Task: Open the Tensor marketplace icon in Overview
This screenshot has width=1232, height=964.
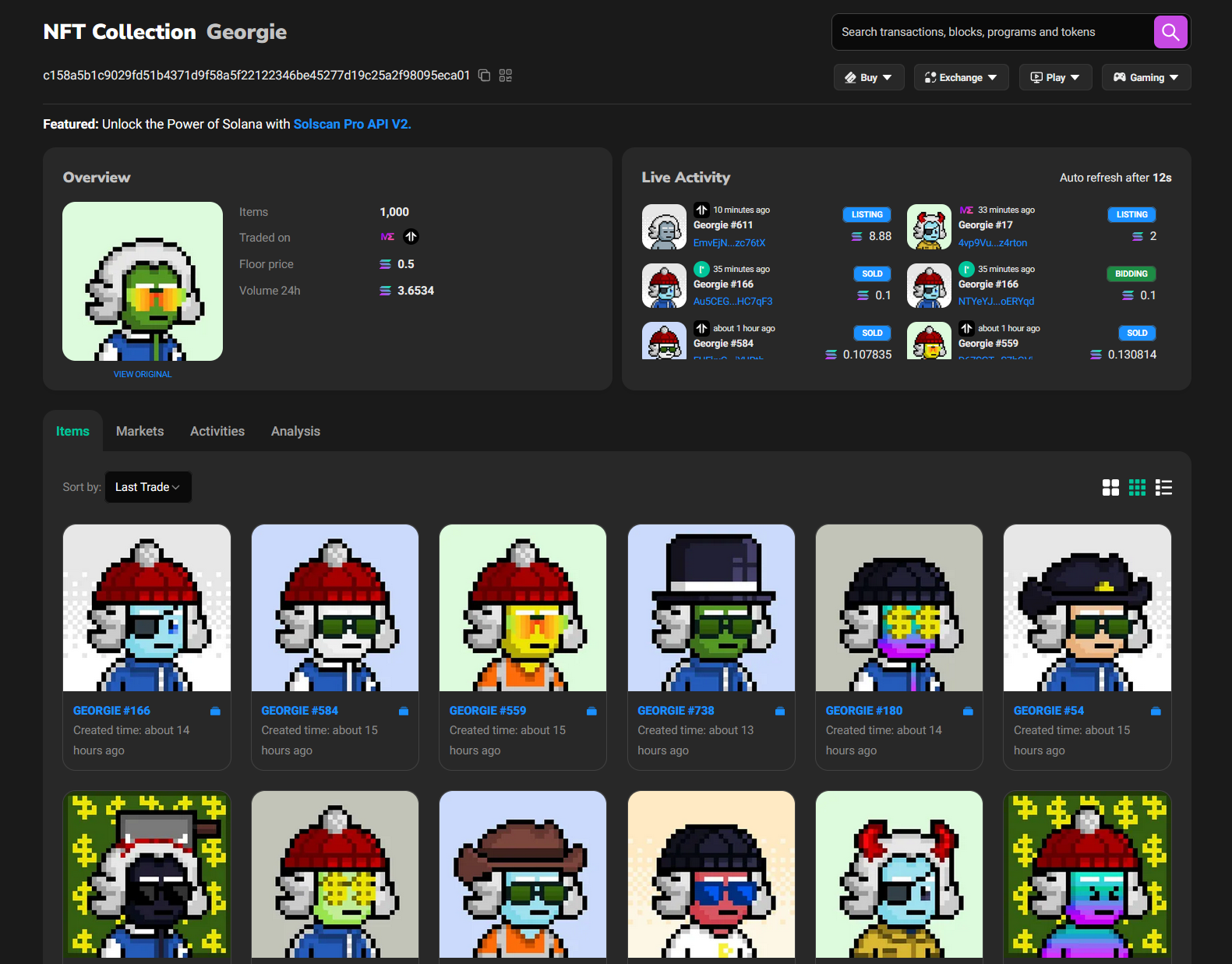Action: point(411,237)
